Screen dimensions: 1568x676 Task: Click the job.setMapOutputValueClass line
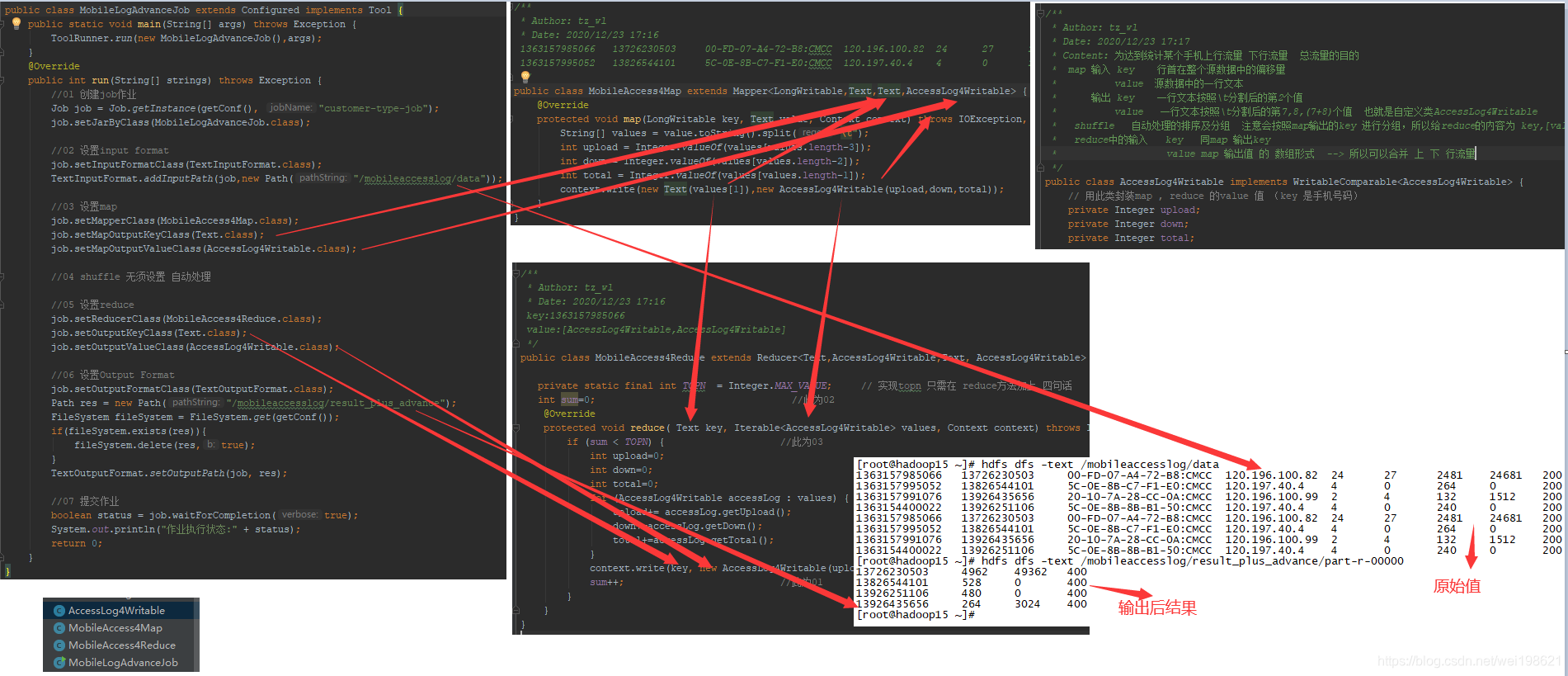(204, 249)
